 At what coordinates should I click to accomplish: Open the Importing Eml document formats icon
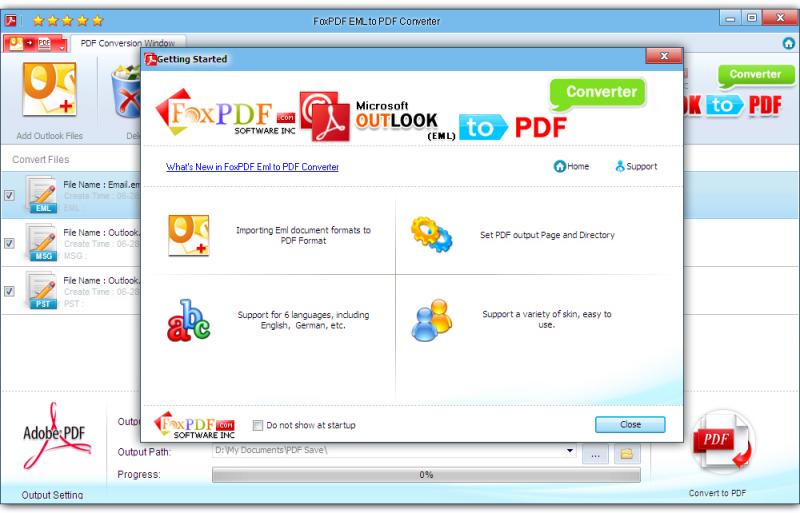[x=188, y=235]
